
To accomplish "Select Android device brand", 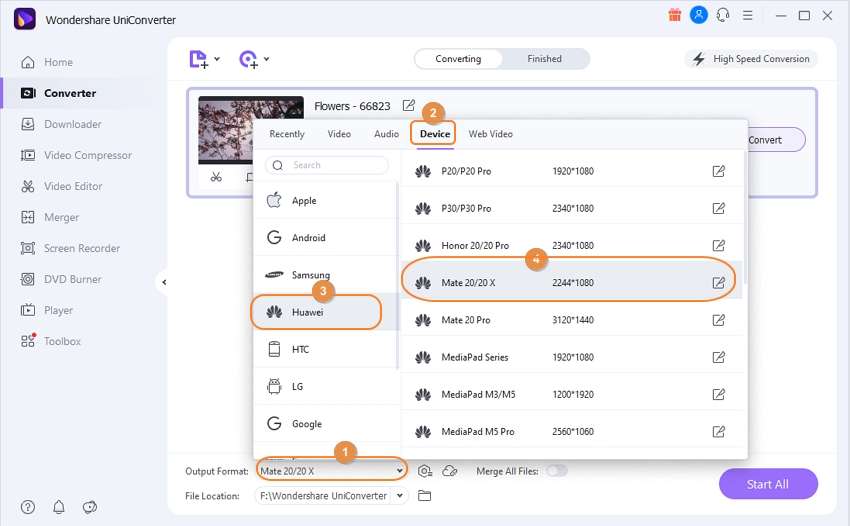I will (325, 238).
